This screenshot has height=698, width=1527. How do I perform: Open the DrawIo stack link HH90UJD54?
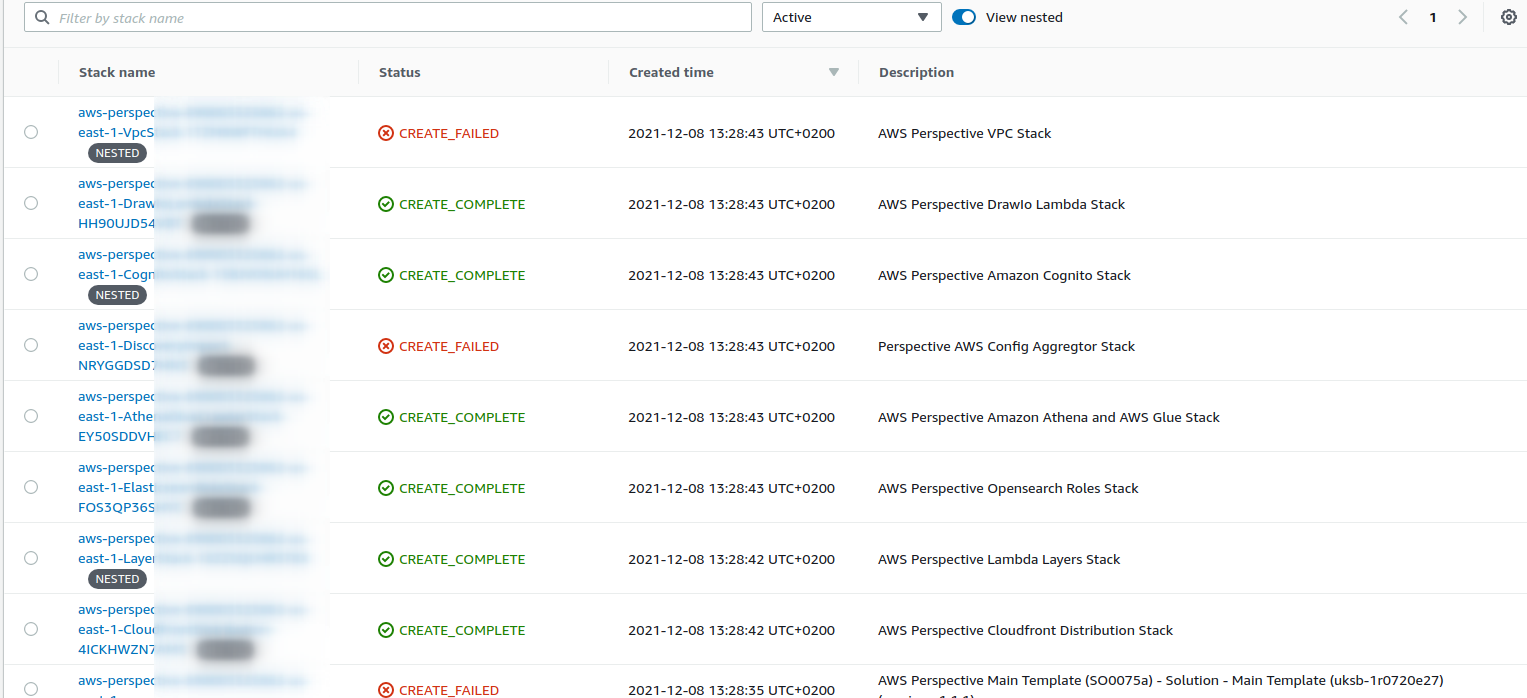(193, 204)
